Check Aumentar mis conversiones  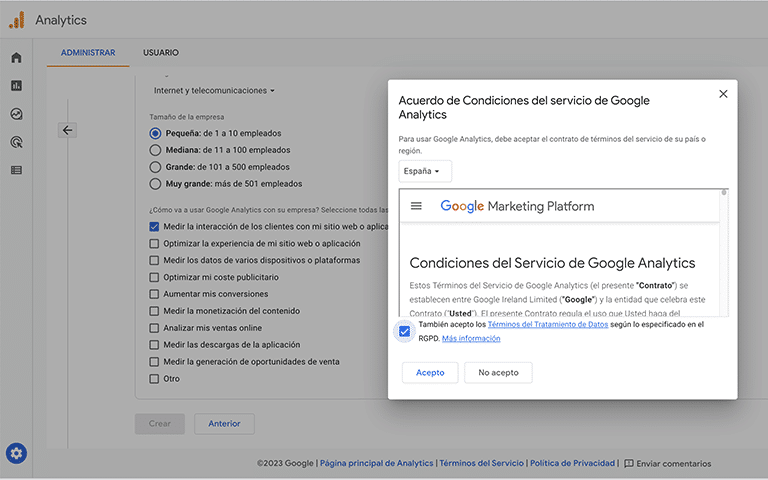[x=154, y=294]
